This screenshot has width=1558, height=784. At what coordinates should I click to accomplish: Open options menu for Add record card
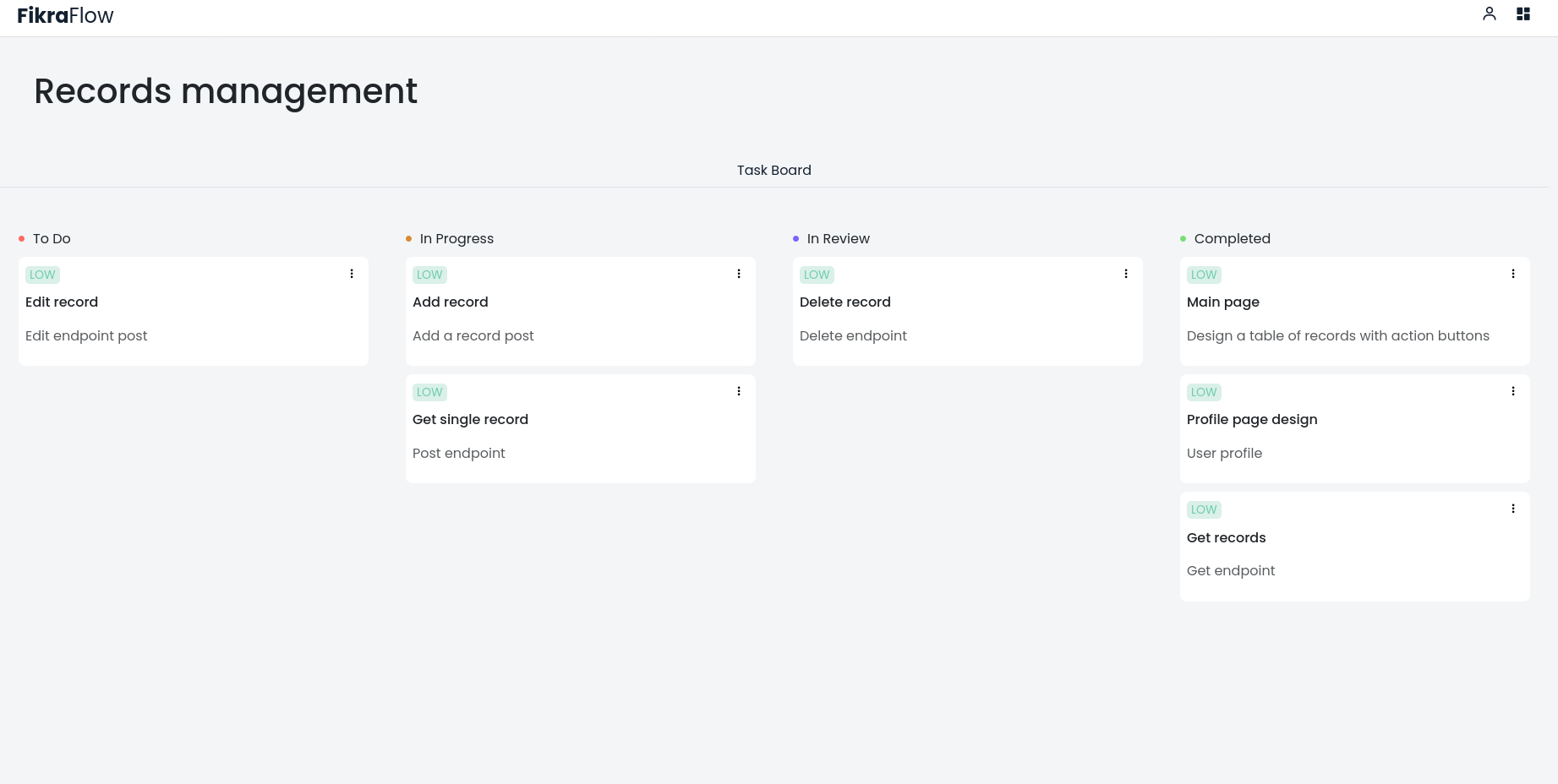(x=738, y=274)
